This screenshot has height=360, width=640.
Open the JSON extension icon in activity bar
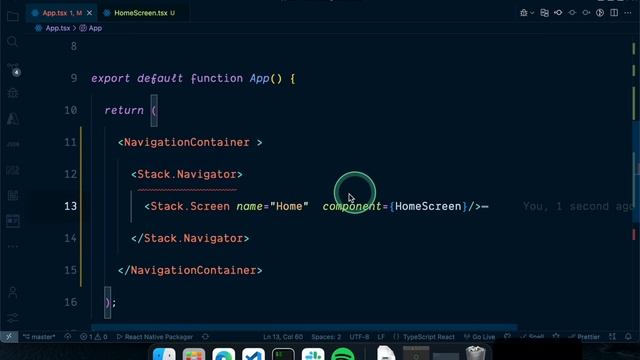pos(13,144)
